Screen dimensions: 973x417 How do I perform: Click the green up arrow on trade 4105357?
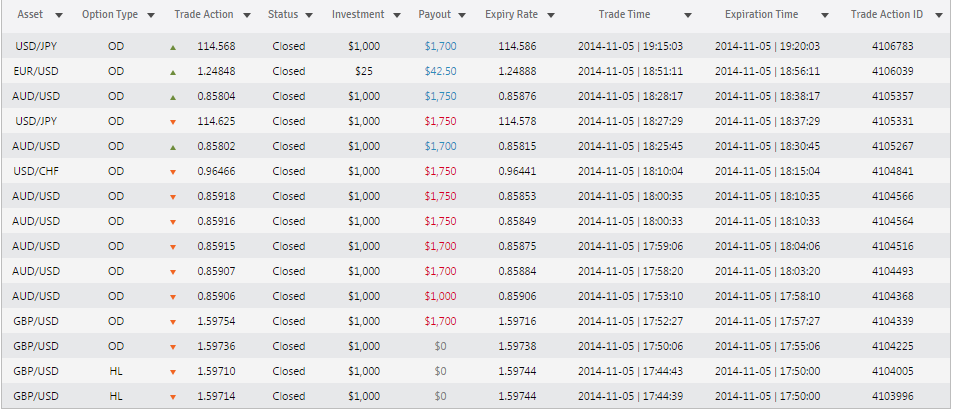[x=173, y=97]
